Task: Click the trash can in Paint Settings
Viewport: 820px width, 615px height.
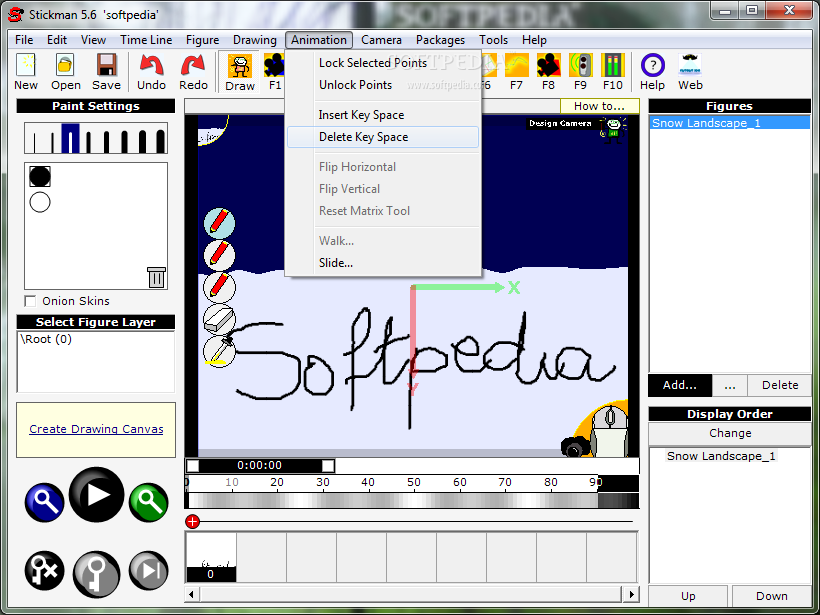Action: coord(156,277)
